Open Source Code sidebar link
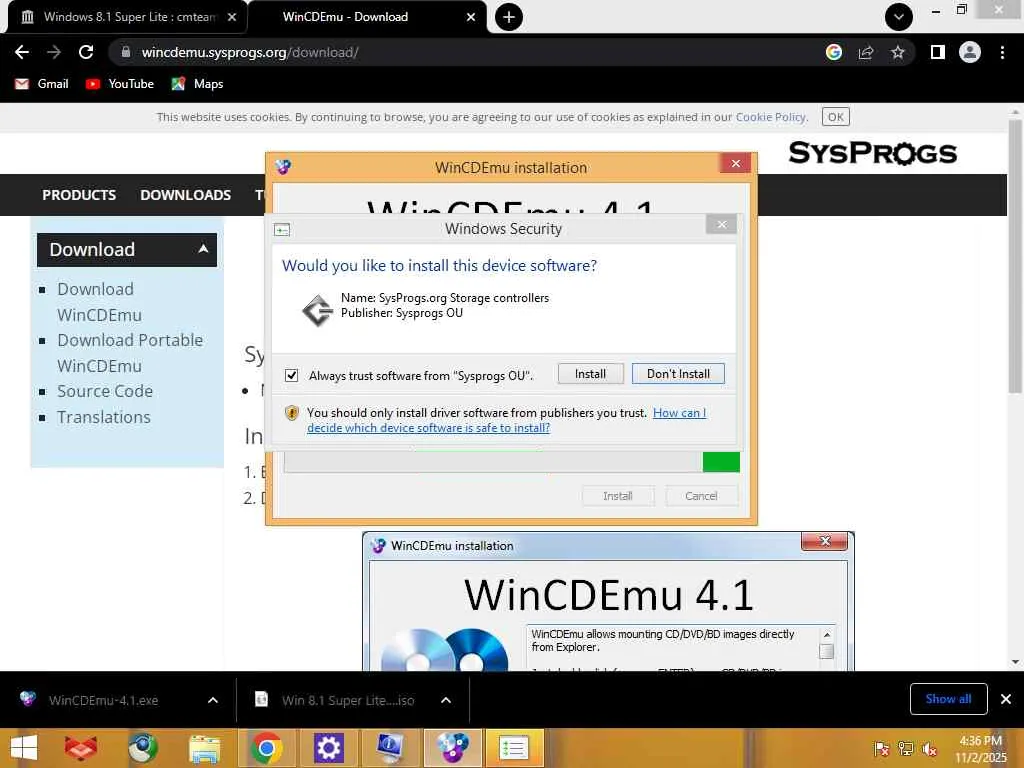This screenshot has height=768, width=1024. pyautogui.click(x=105, y=391)
